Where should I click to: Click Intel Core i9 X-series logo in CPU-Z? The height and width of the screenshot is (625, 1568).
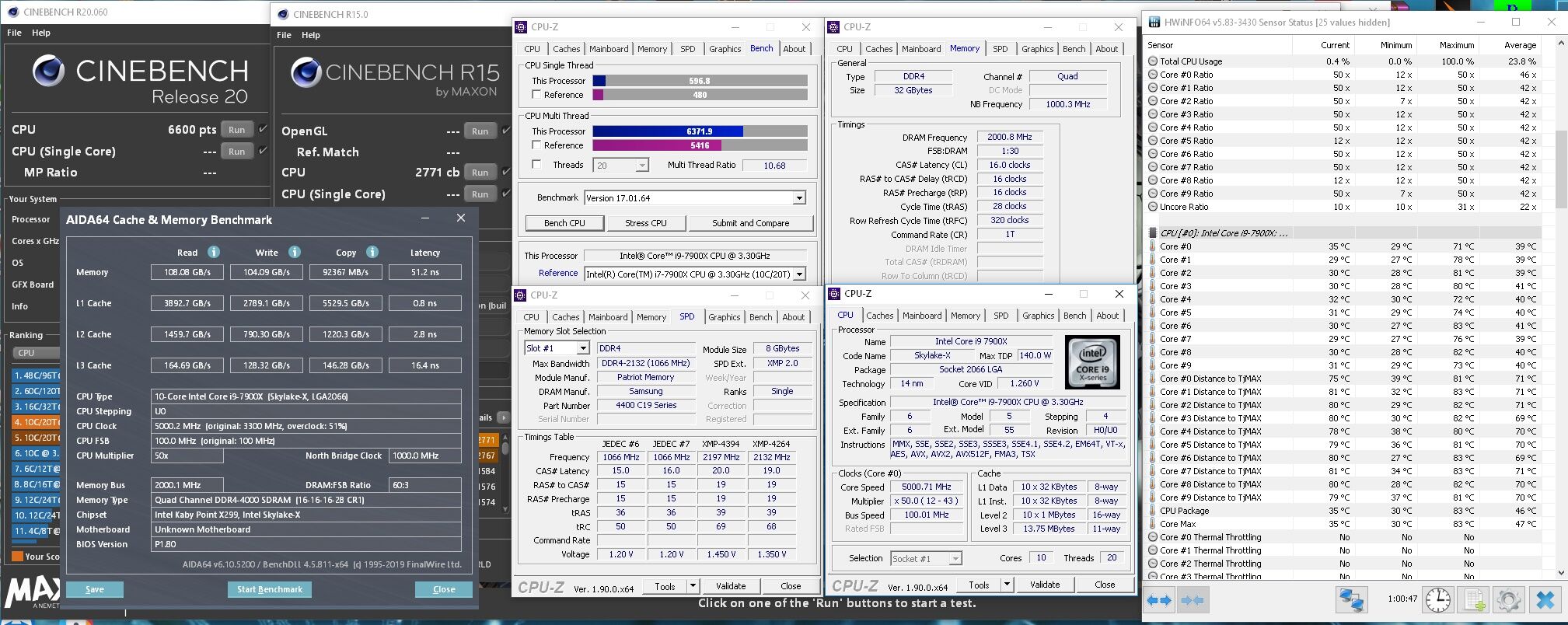coord(1092,362)
